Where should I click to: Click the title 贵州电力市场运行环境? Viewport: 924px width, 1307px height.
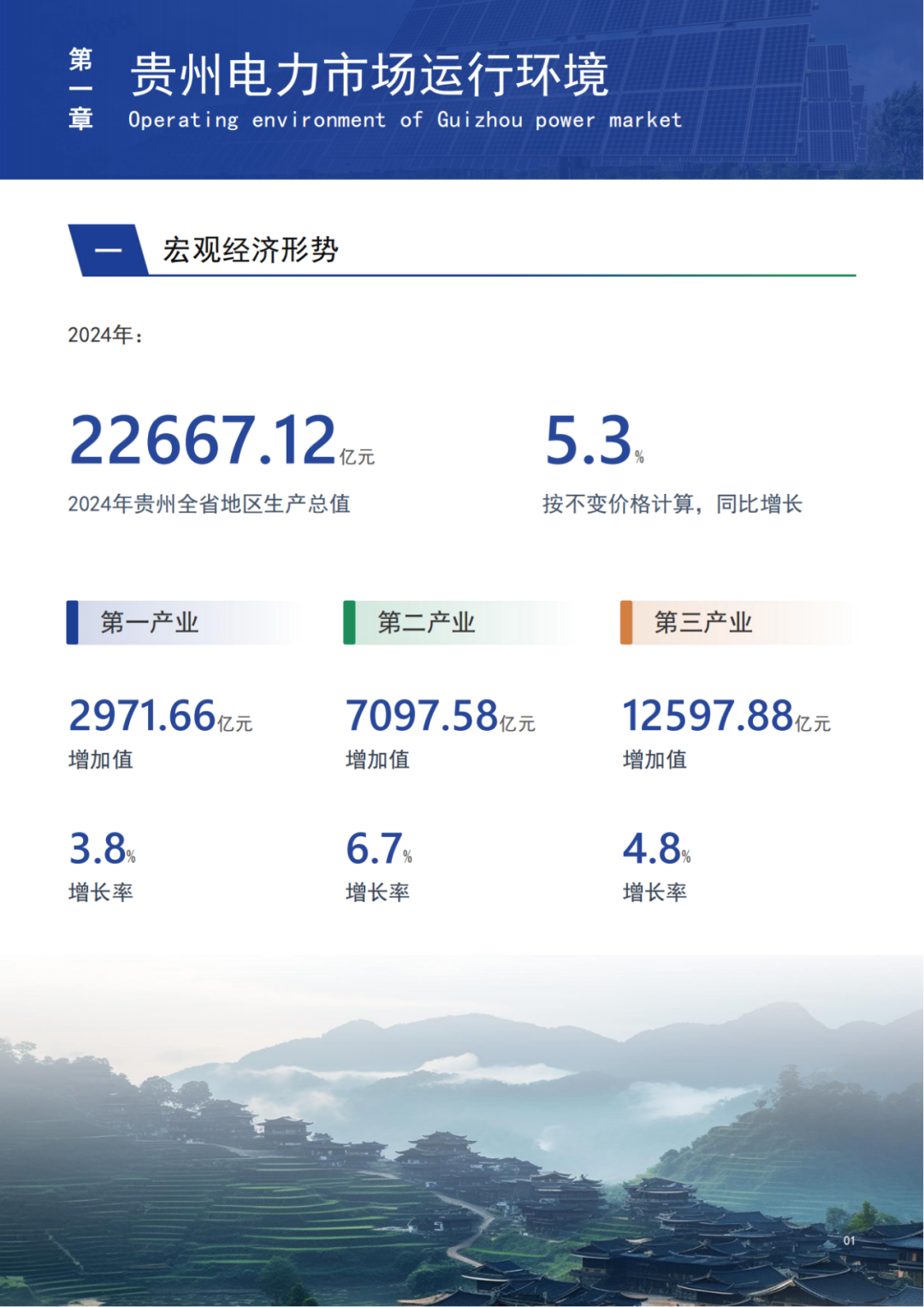370,74
